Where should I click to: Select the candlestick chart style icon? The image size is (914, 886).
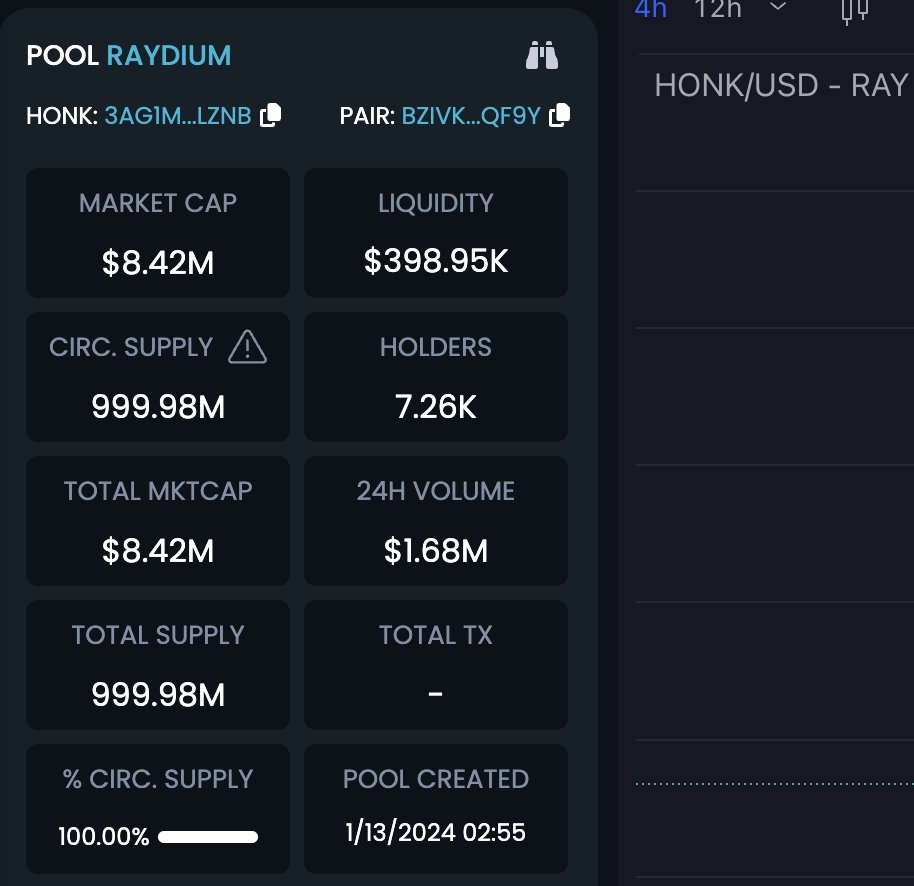[x=855, y=13]
